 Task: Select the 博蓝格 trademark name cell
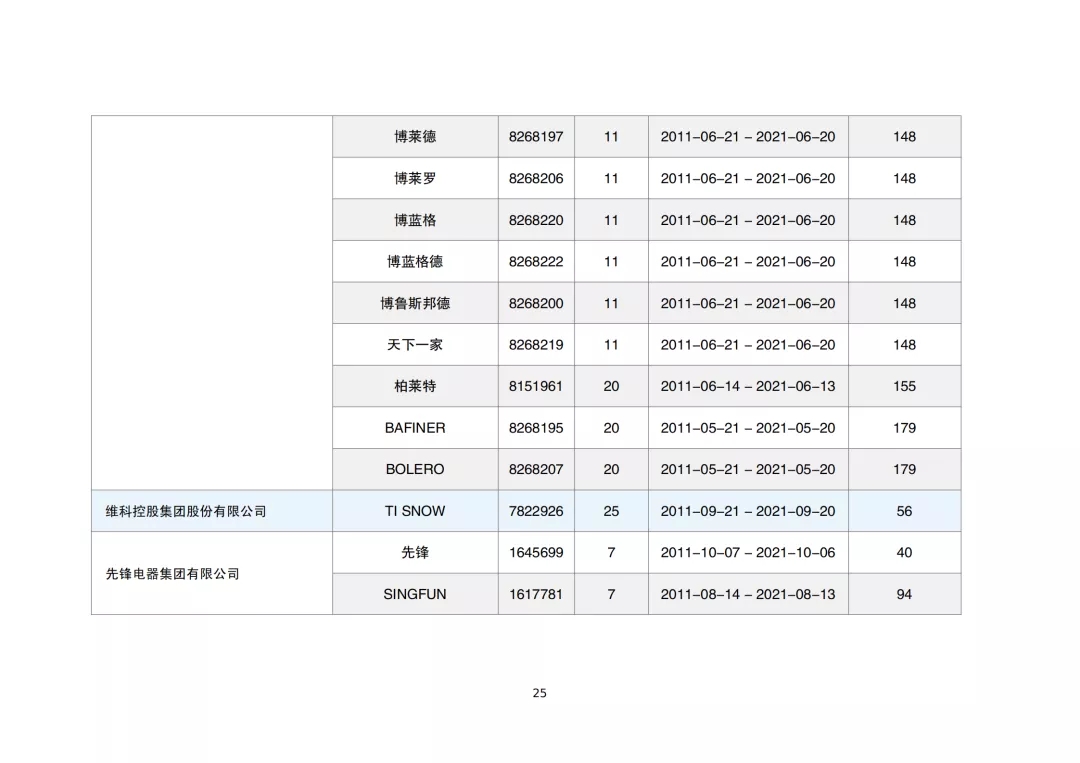point(415,220)
